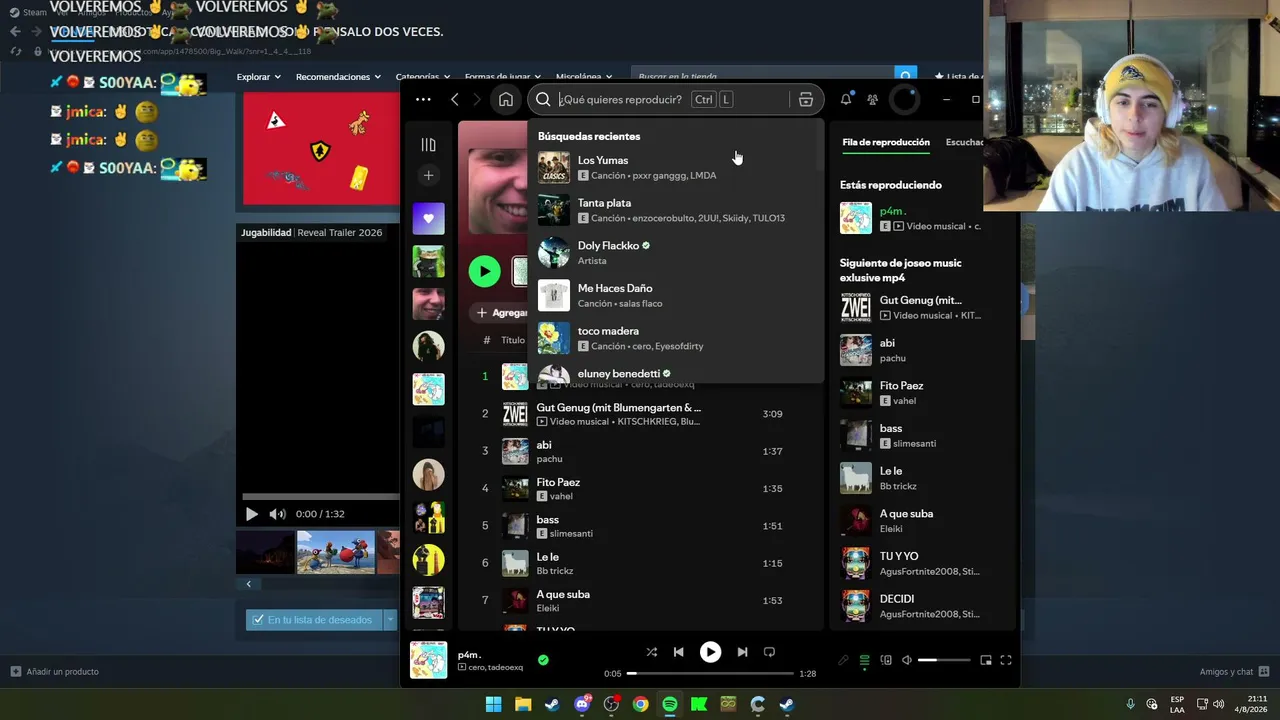Open the Spotify profile avatar menu
The height and width of the screenshot is (720, 1280).
point(904,99)
